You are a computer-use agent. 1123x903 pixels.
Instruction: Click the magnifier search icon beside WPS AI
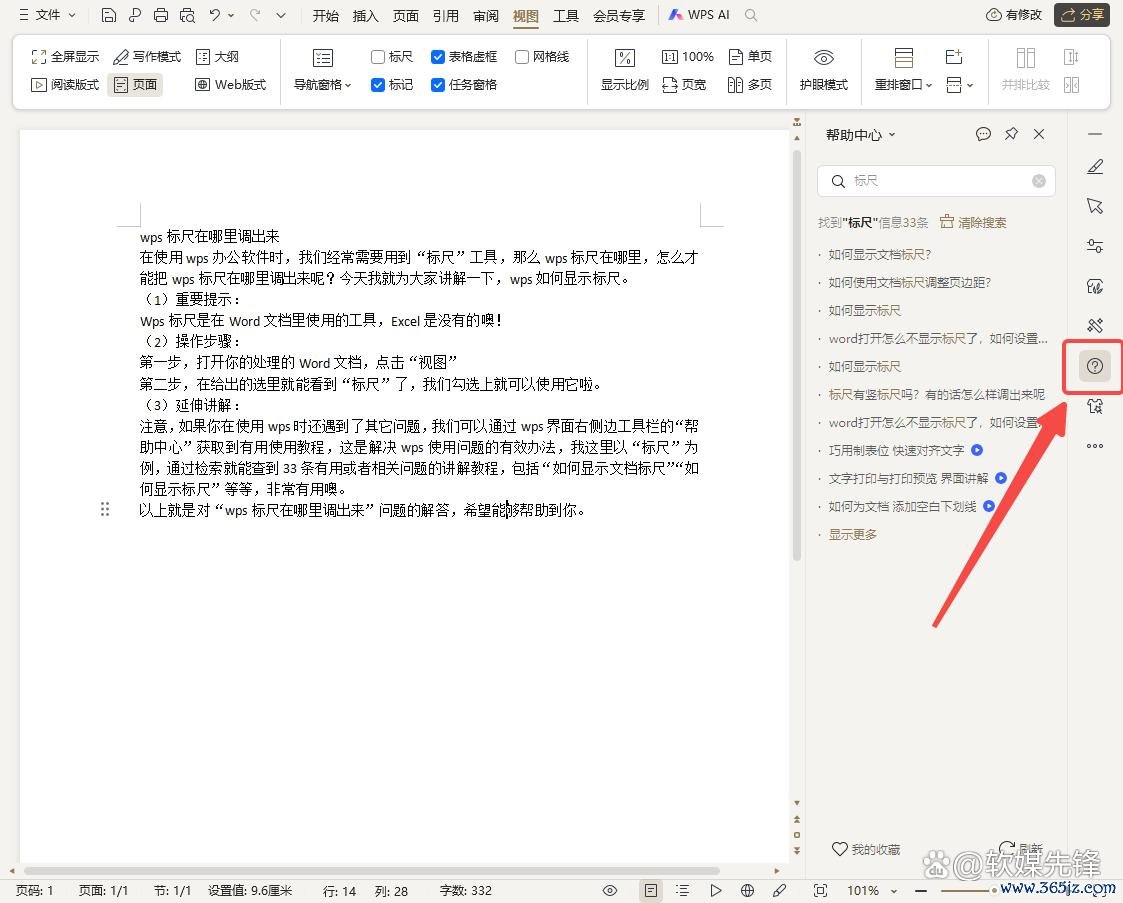coord(751,15)
